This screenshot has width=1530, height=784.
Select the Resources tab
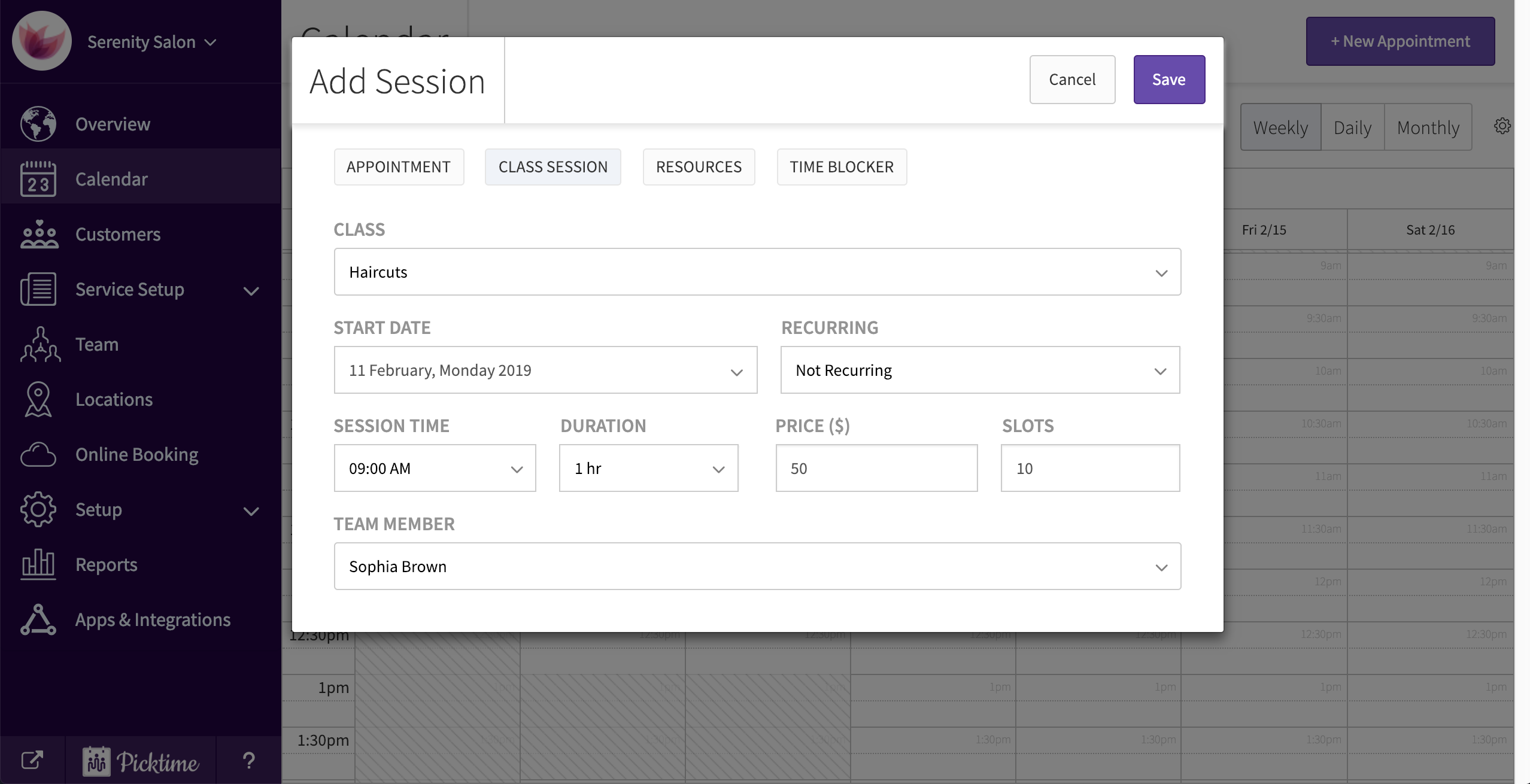698,167
